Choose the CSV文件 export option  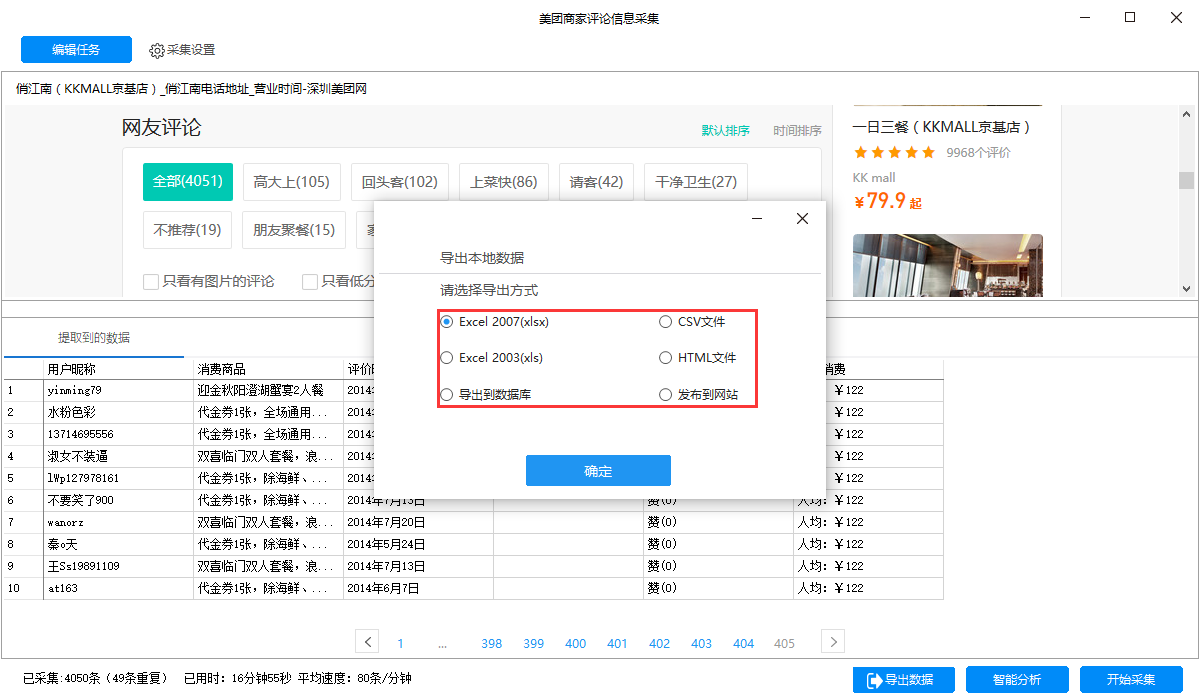[692, 322]
